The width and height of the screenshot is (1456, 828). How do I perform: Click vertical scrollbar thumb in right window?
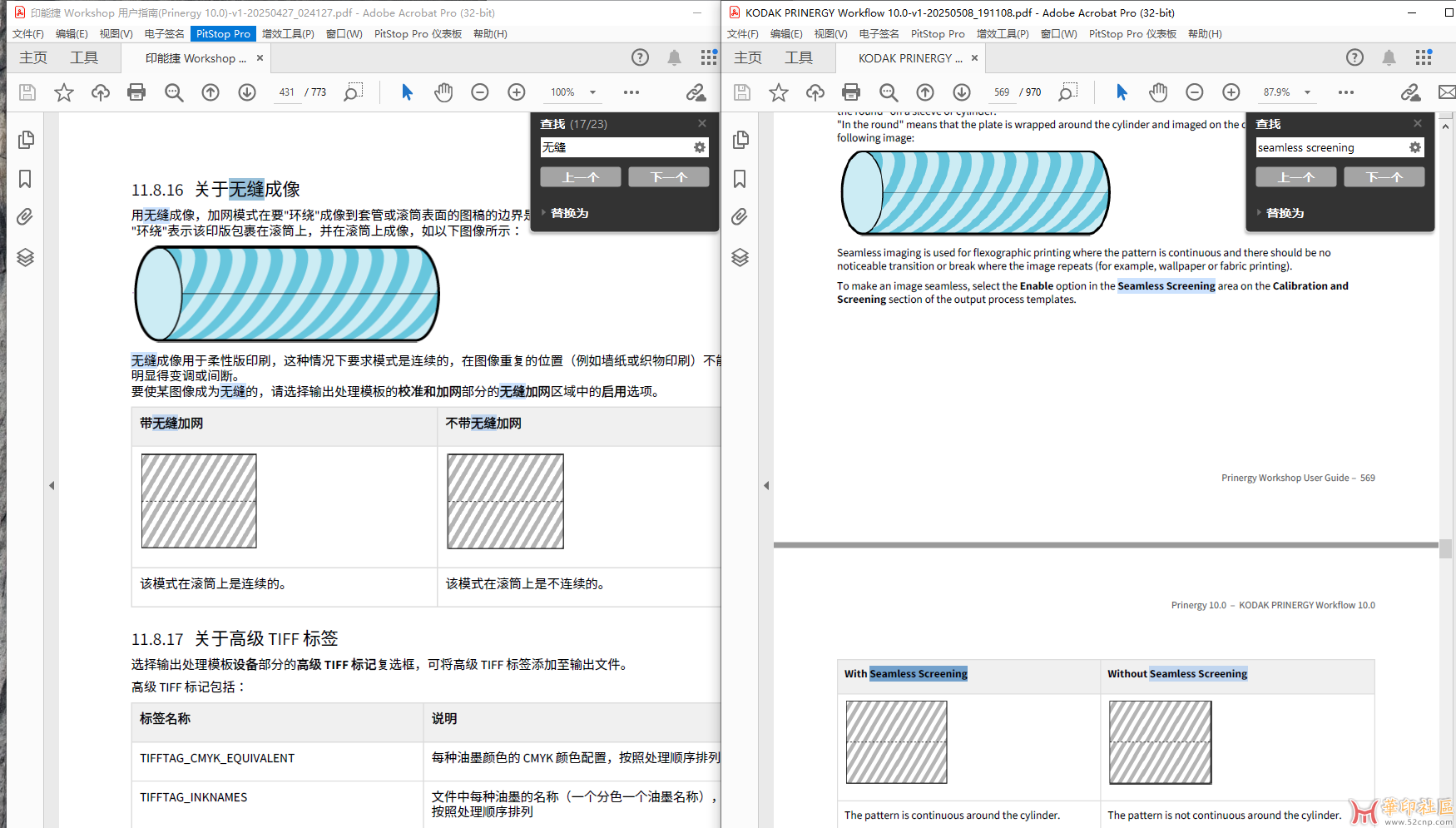(x=1446, y=548)
